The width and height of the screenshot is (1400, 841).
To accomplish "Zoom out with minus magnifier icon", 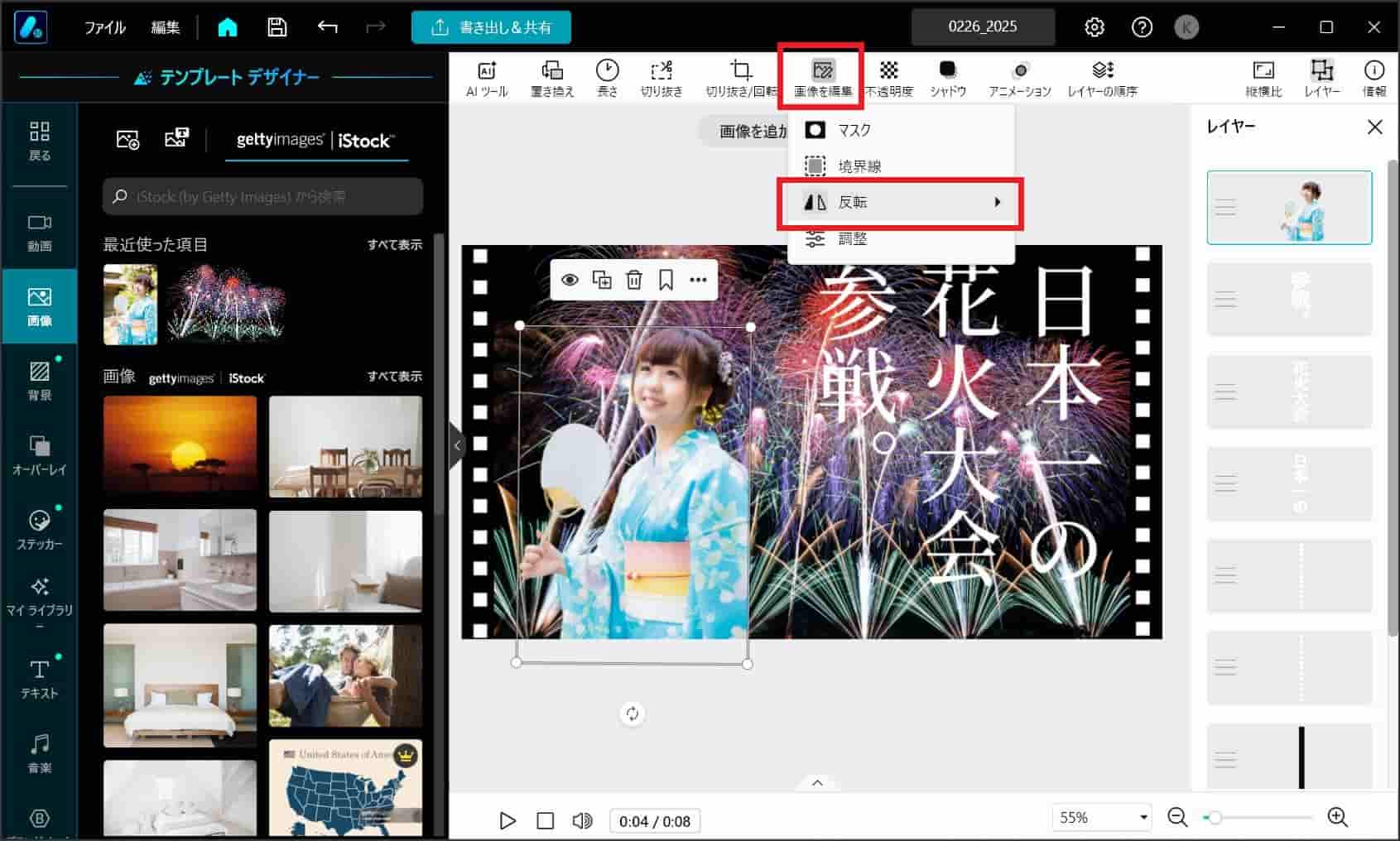I will pyautogui.click(x=1177, y=818).
